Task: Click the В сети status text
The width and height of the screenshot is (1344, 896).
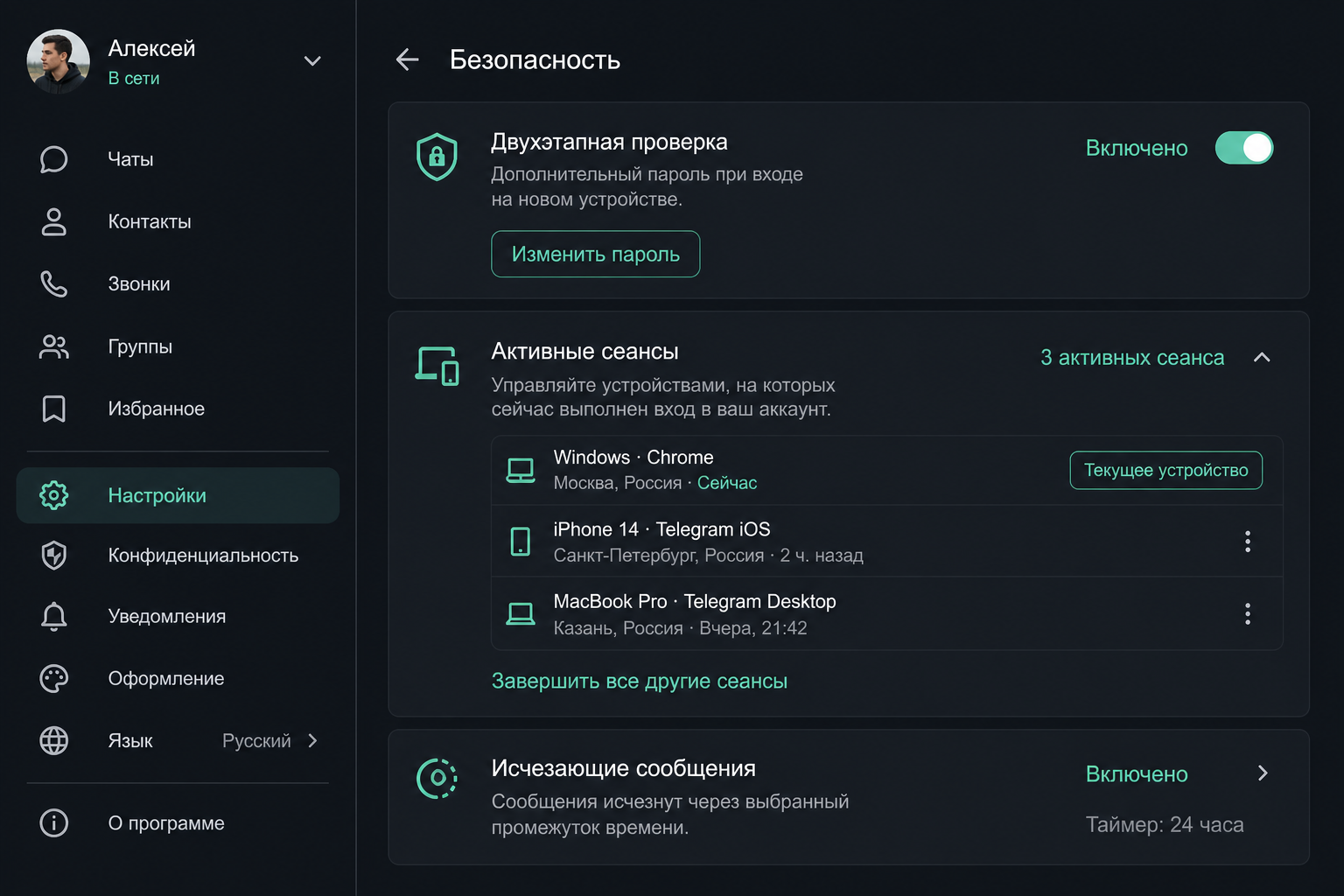Action: click(x=134, y=78)
